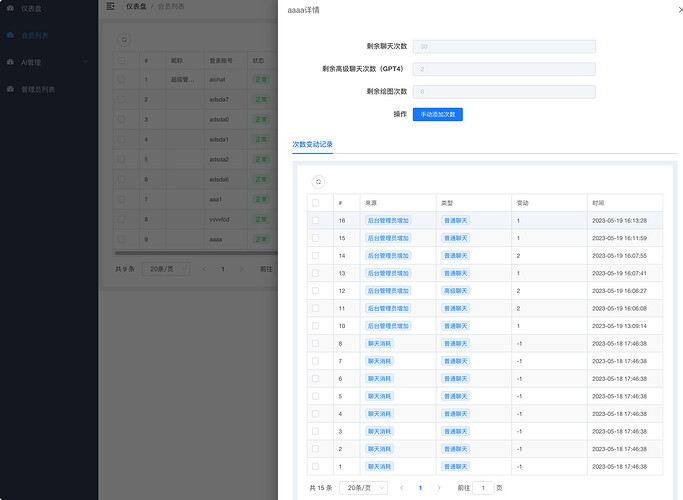
Task: Click the 类型 column header
Action: click(447, 203)
